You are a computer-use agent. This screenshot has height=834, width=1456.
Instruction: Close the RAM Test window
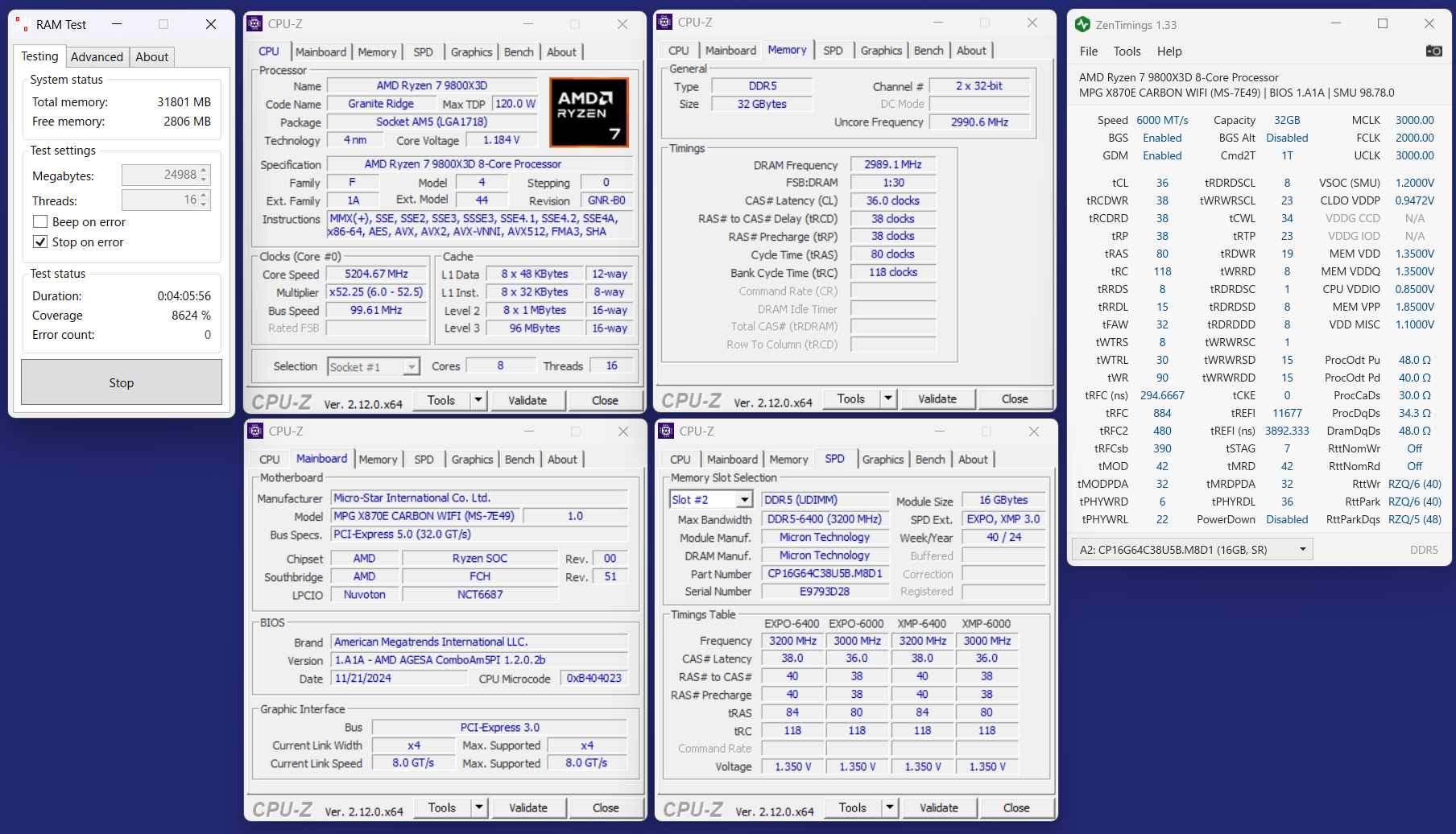(x=211, y=24)
